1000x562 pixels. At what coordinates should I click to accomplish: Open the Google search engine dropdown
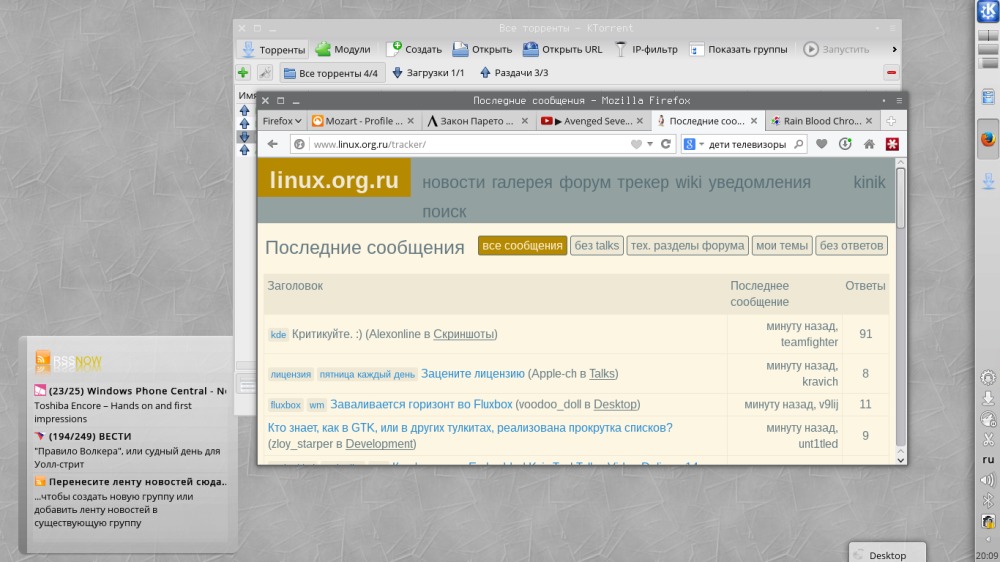coord(693,144)
